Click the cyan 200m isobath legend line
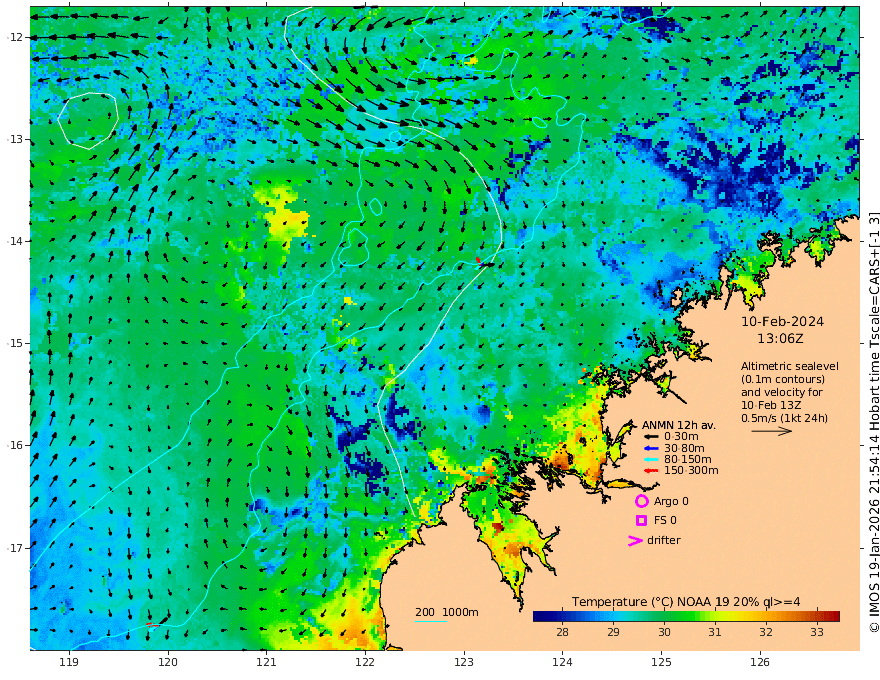Image resolution: width=880 pixels, height=680 pixels. pos(431,621)
